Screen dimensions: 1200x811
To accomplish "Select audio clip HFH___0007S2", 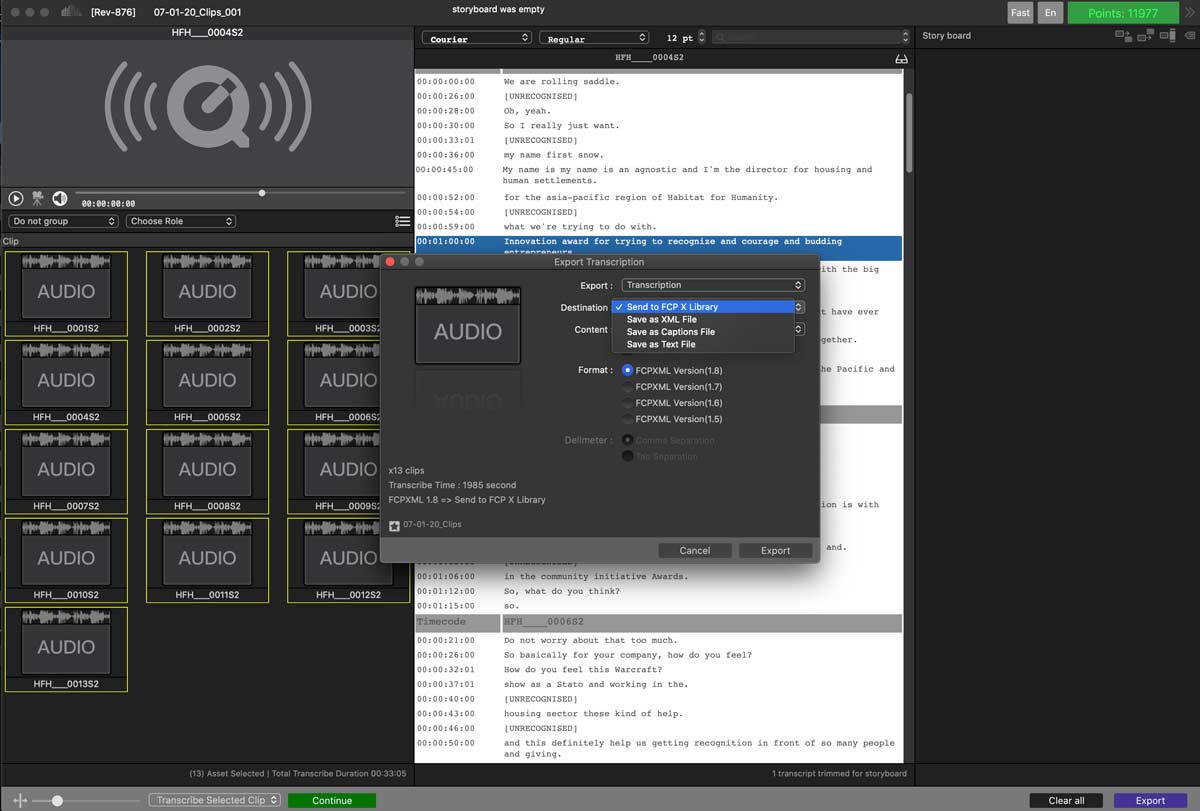I will click(66, 470).
